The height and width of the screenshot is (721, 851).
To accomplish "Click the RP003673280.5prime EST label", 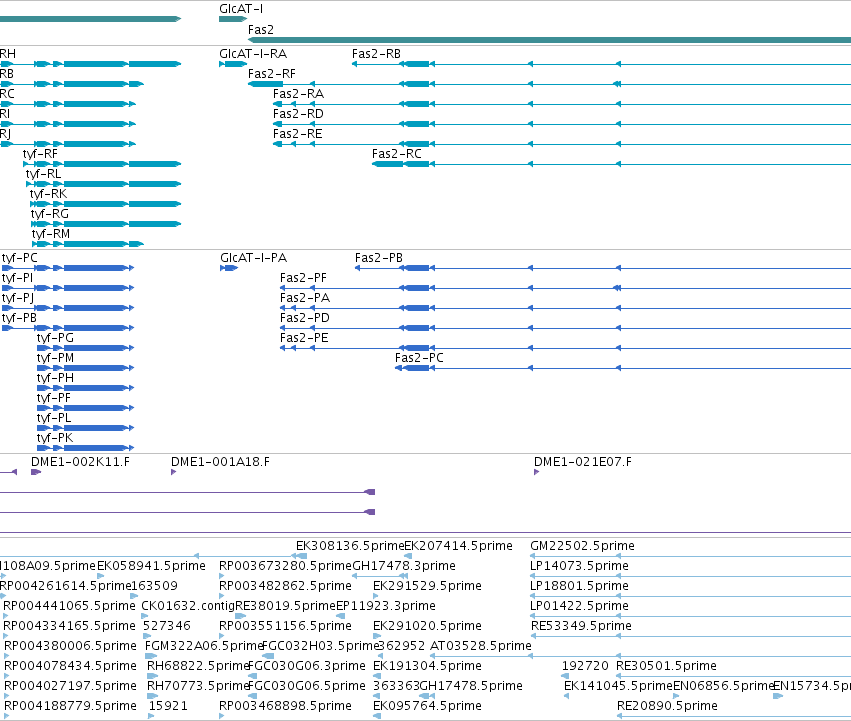I will point(285,566).
